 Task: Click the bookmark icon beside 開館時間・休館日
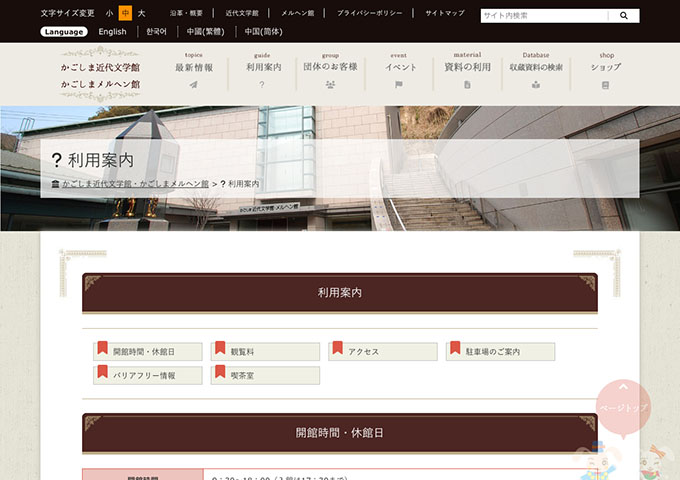102,348
